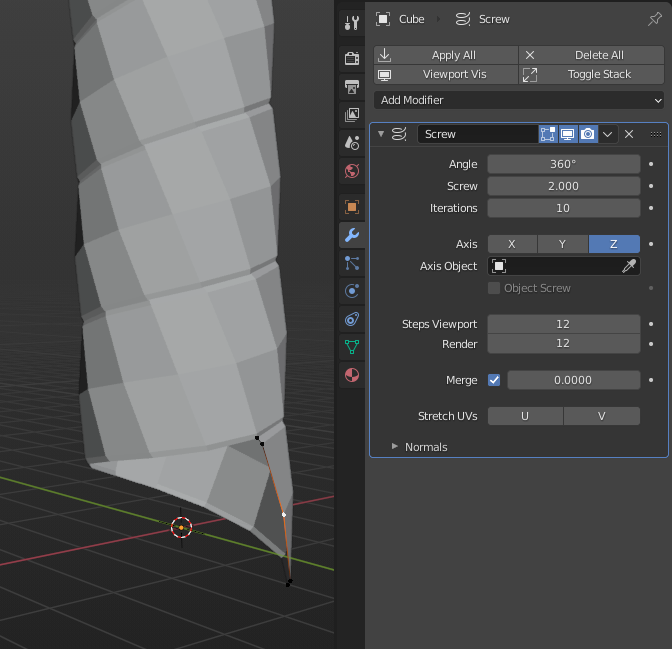The image size is (672, 649).
Task: Toggle Screw modifier viewport display
Action: click(568, 134)
